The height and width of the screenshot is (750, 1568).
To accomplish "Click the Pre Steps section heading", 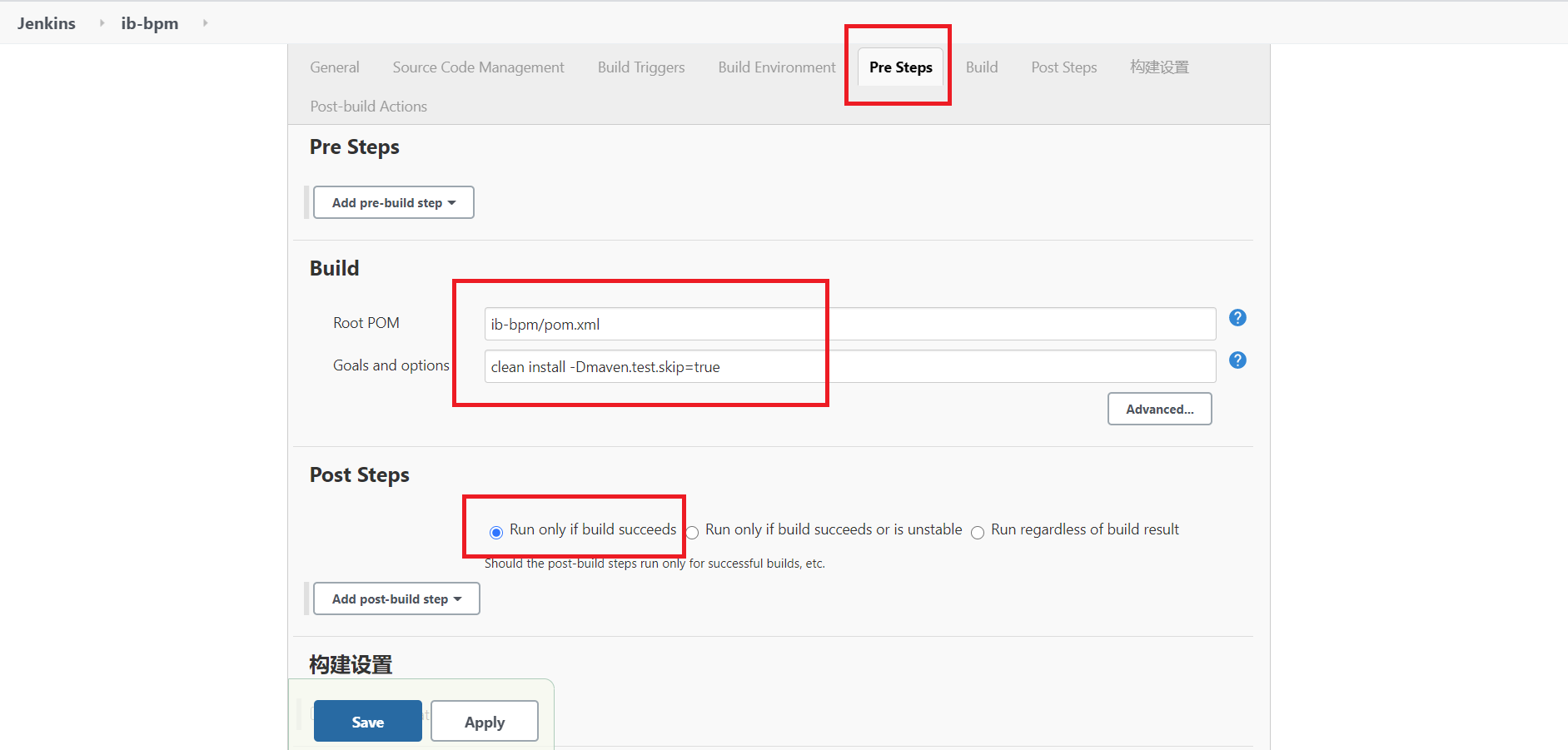I will pyautogui.click(x=355, y=147).
